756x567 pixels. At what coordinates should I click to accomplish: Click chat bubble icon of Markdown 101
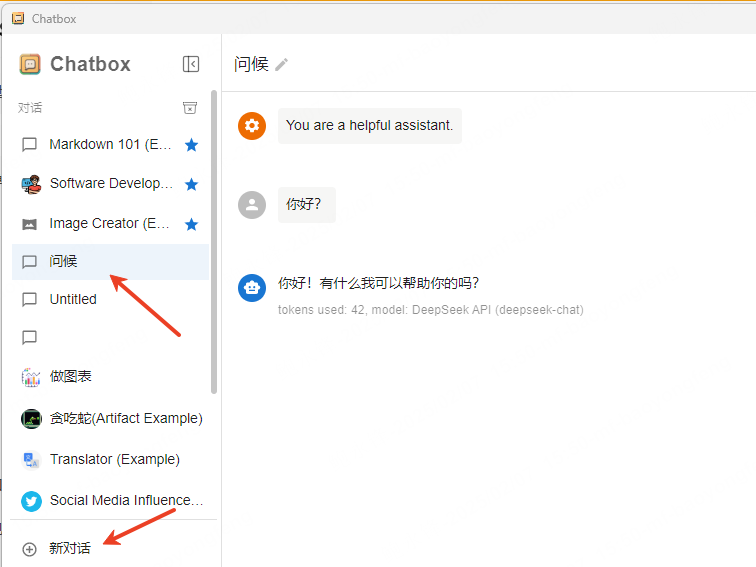29,145
